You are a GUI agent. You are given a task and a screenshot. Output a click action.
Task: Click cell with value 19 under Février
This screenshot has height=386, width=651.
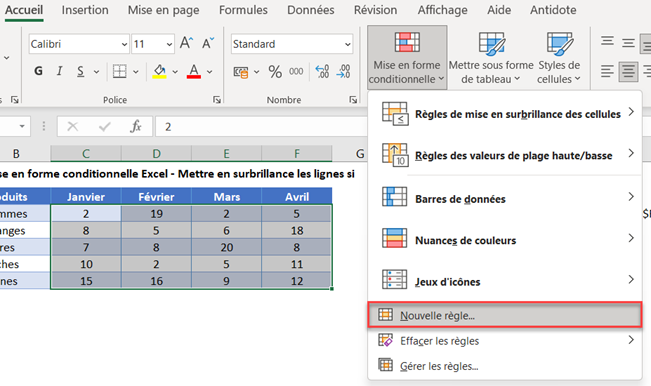[156, 214]
